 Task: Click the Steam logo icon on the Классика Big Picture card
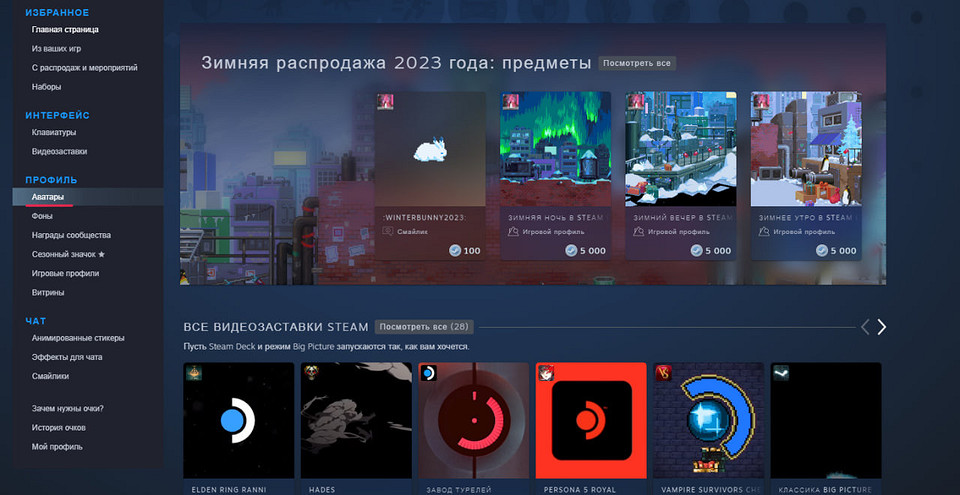(x=779, y=372)
